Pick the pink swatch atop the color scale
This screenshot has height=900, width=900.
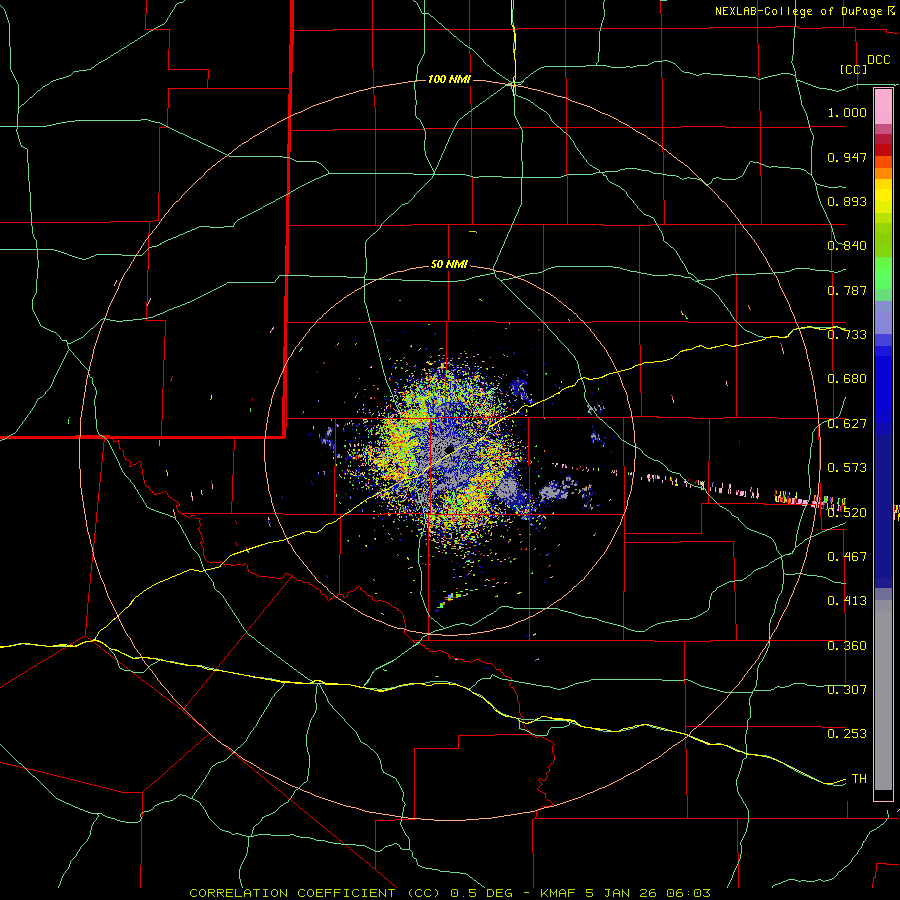(x=883, y=106)
